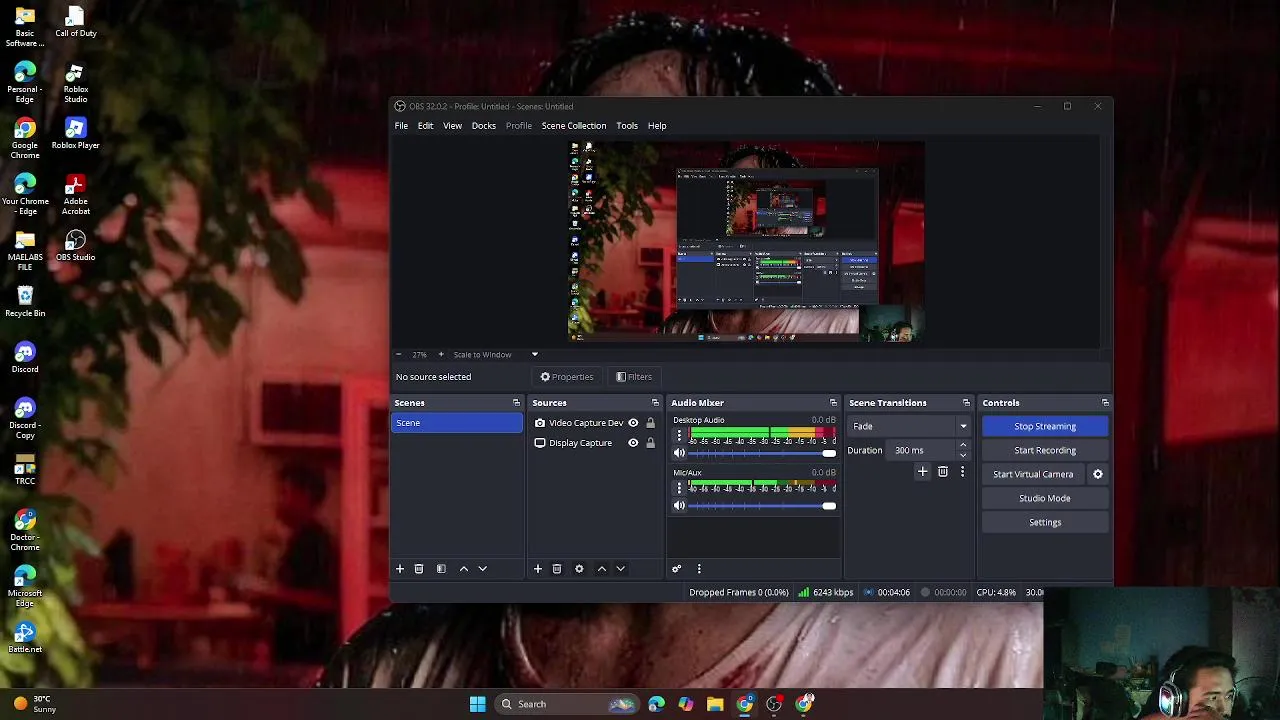Open OBS Settings button
Screen dimensions: 1280x720
tap(1045, 522)
